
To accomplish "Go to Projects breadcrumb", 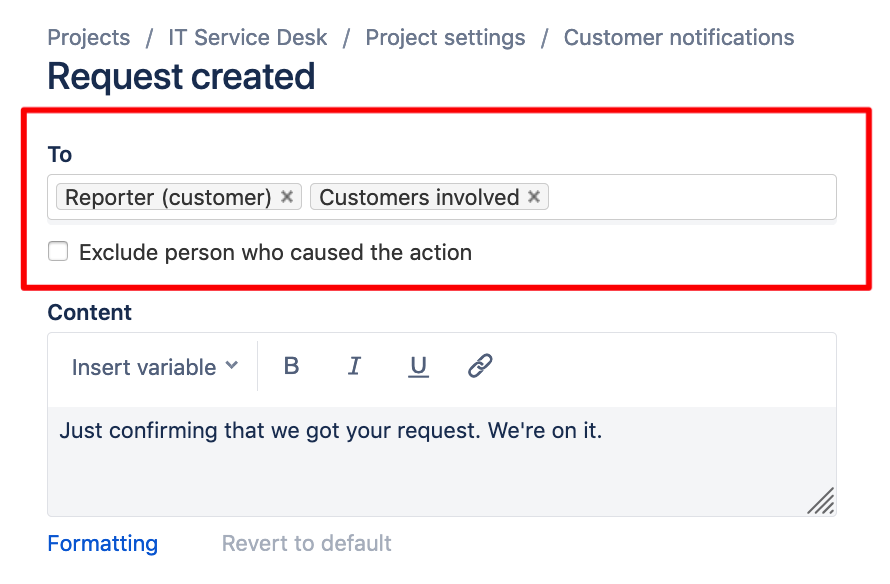I will (89, 37).
